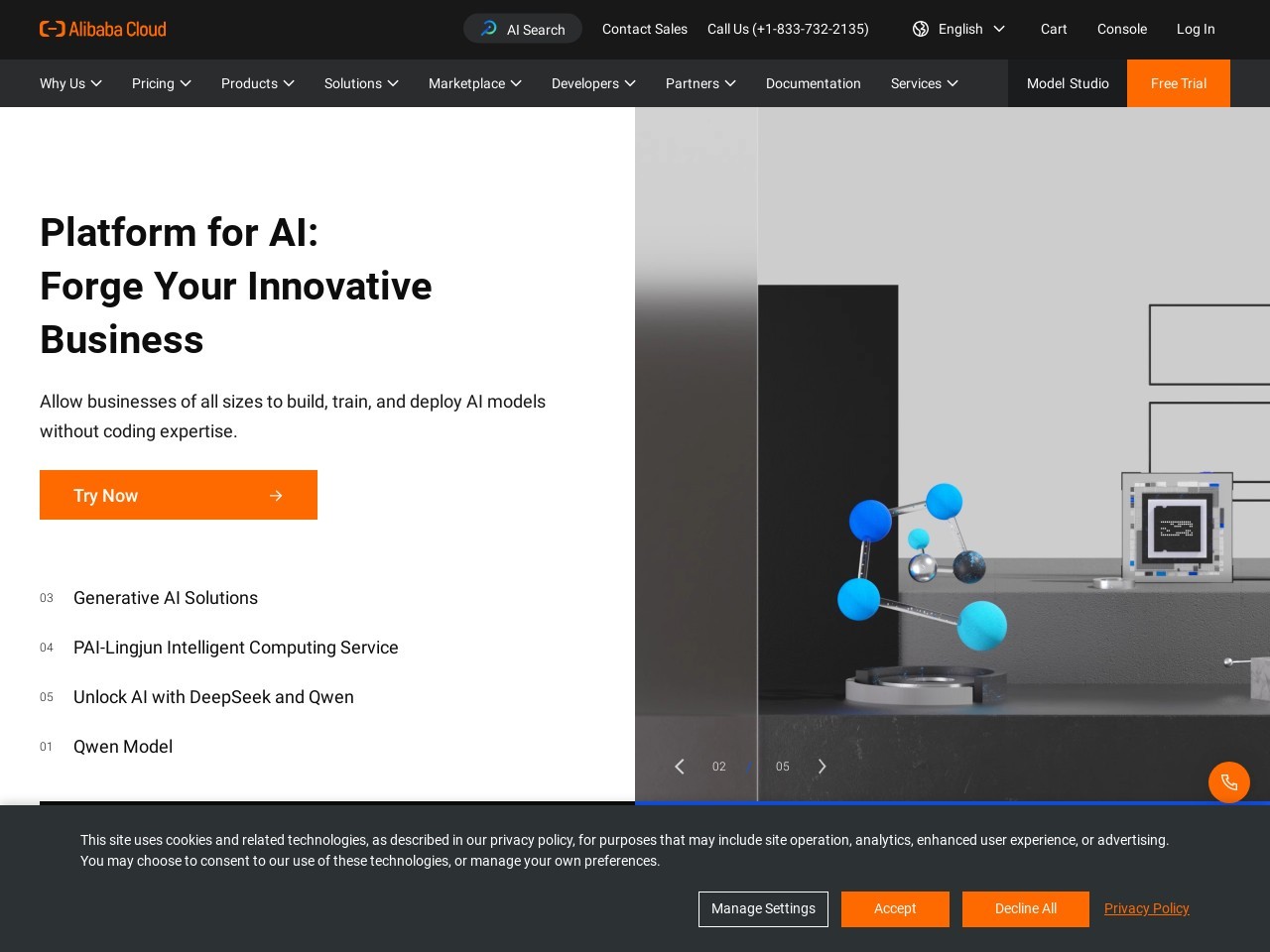1270x952 pixels.
Task: Open the Products dropdown menu
Action: pos(258,83)
